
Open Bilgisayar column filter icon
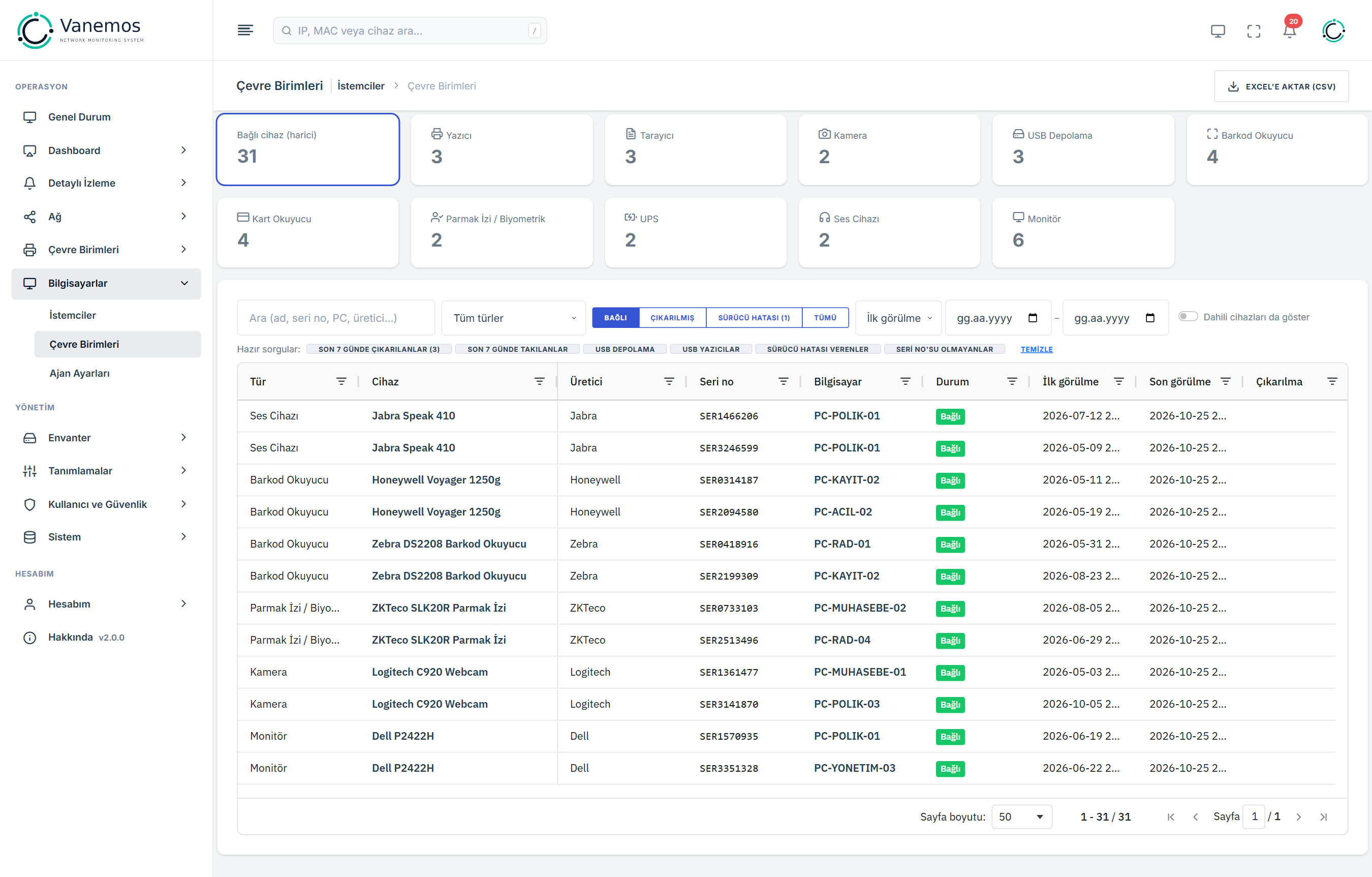pyautogui.click(x=905, y=381)
